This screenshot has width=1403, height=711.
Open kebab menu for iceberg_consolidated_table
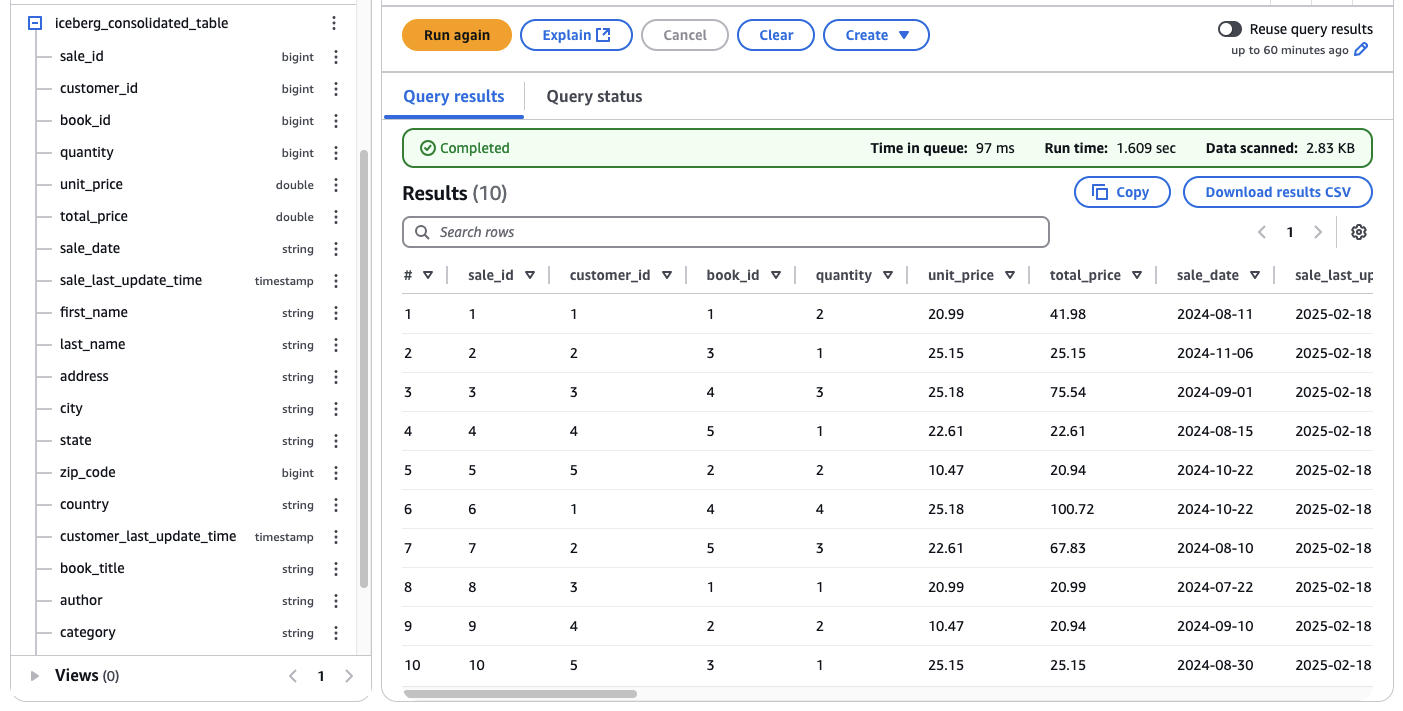pos(334,23)
